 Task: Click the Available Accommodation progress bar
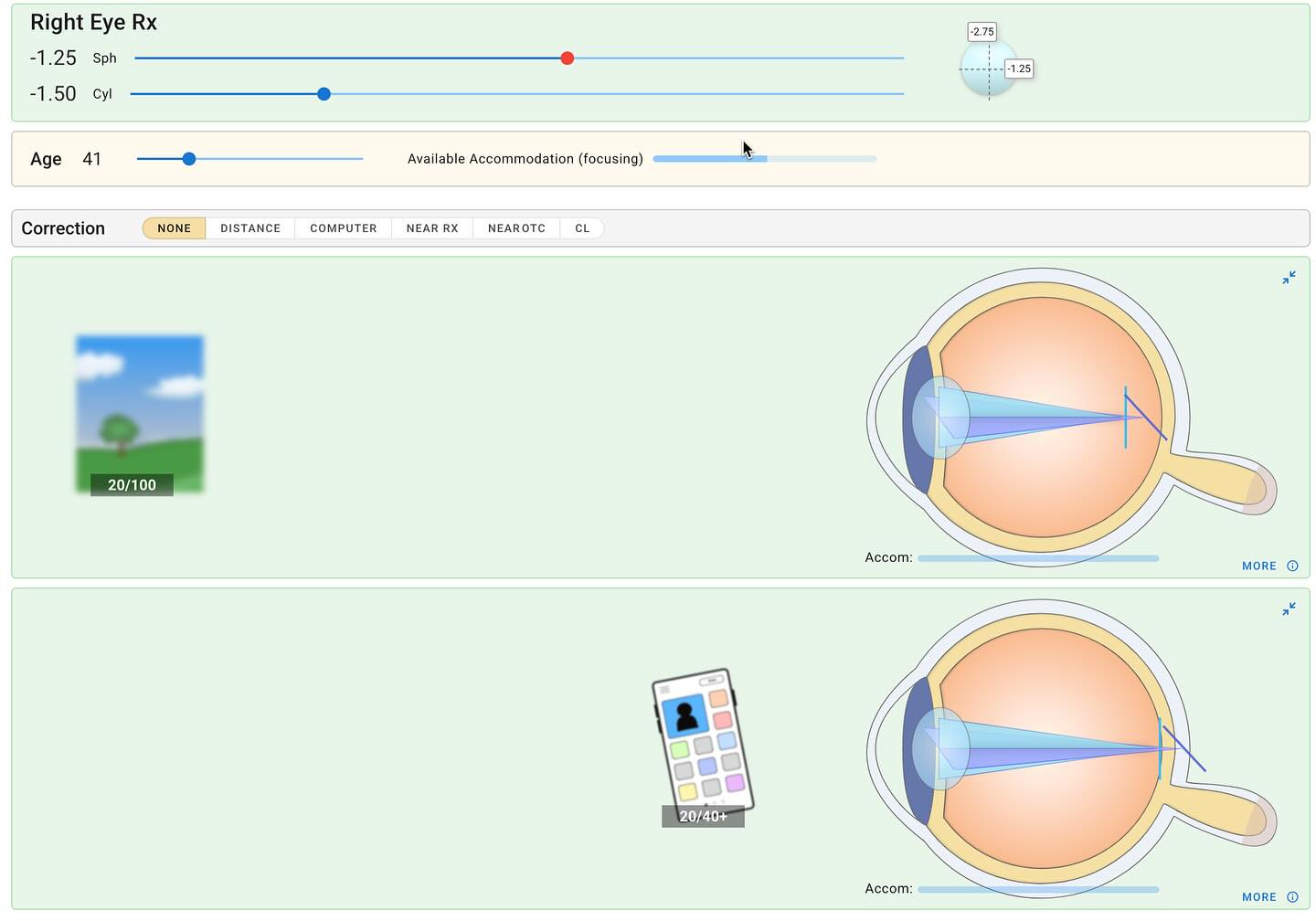[764, 159]
